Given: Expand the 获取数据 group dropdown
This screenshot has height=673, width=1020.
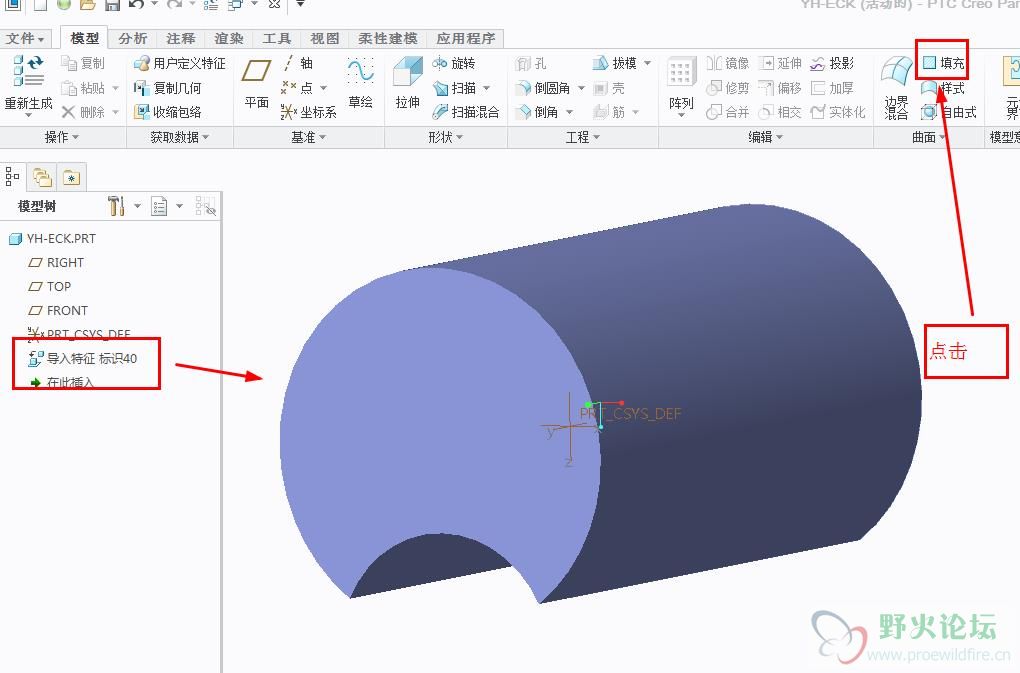Looking at the screenshot, I should click(x=180, y=137).
